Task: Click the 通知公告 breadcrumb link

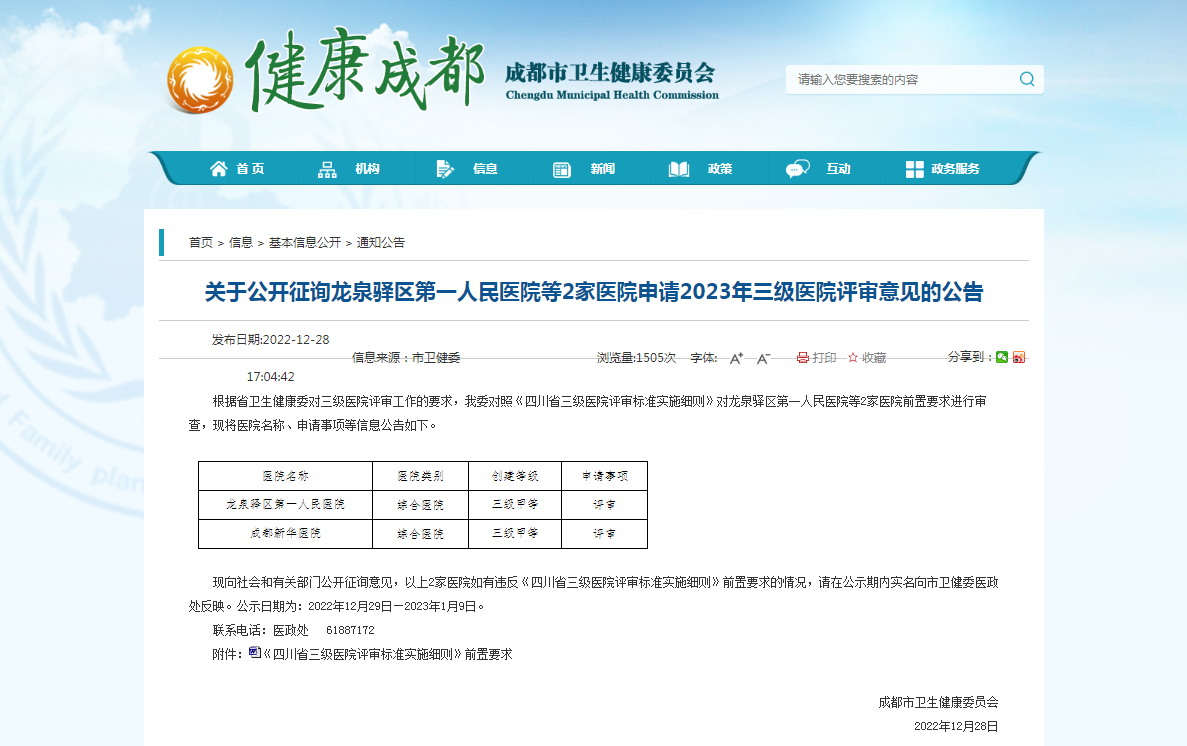Action: 381,242
